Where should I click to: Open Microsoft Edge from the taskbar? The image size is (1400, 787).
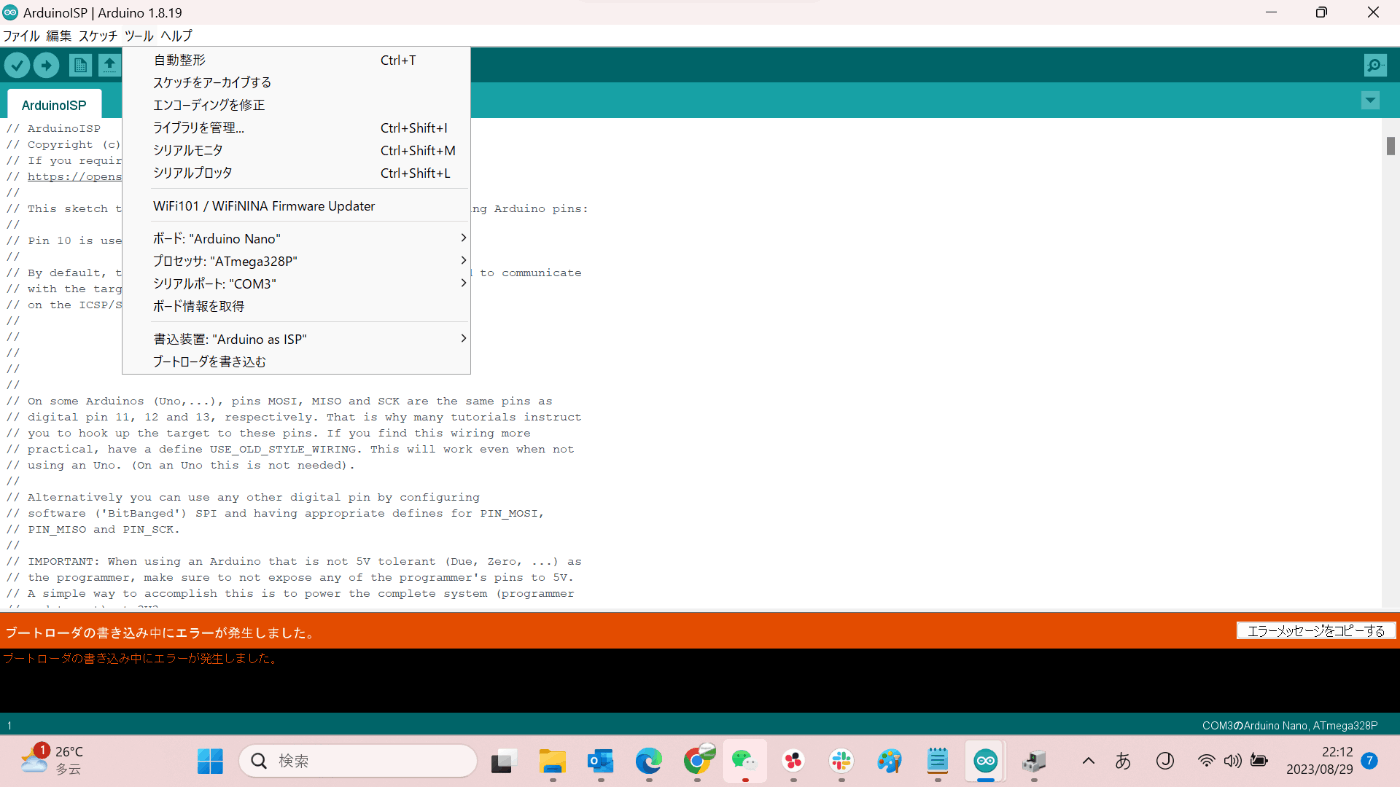click(x=649, y=761)
